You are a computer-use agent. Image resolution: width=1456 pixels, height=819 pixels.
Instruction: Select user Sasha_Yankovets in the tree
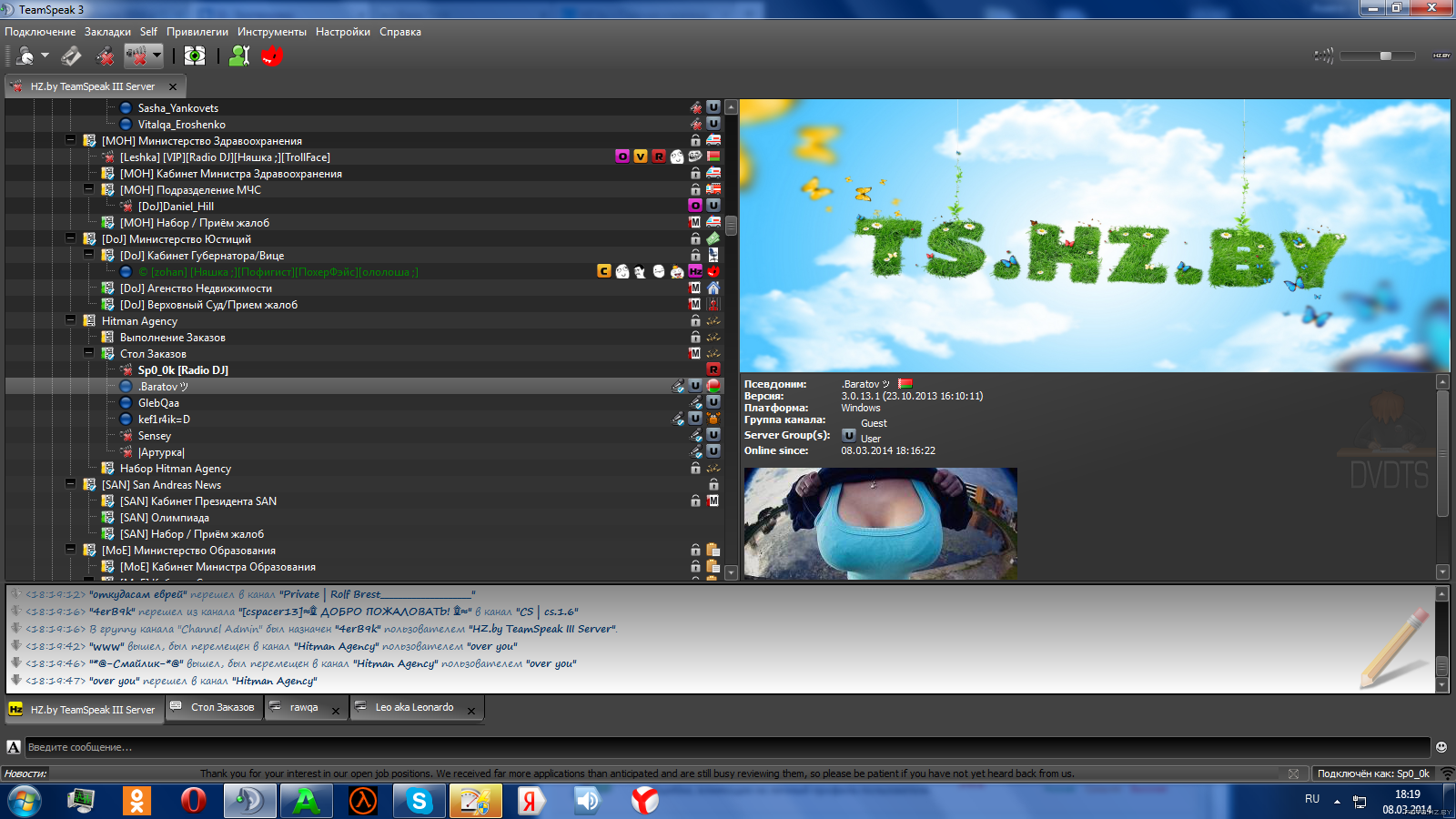[x=178, y=108]
